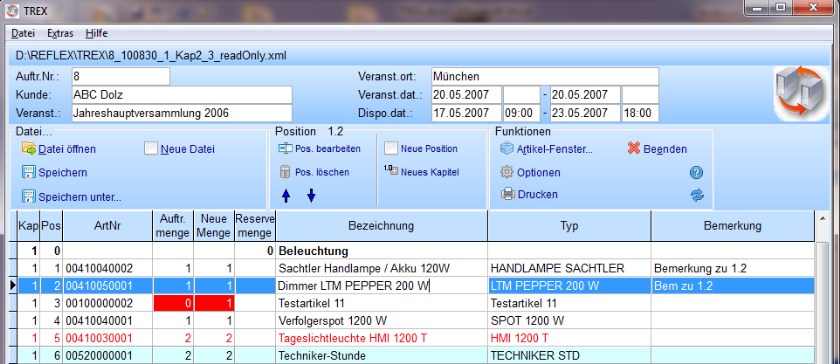Click the table scrollbar up arrow
Image resolution: width=840 pixels, height=364 pixels.
(822, 218)
